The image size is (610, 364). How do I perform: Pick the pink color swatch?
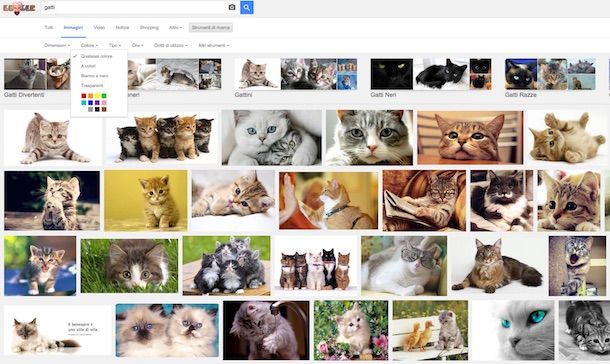(x=104, y=103)
